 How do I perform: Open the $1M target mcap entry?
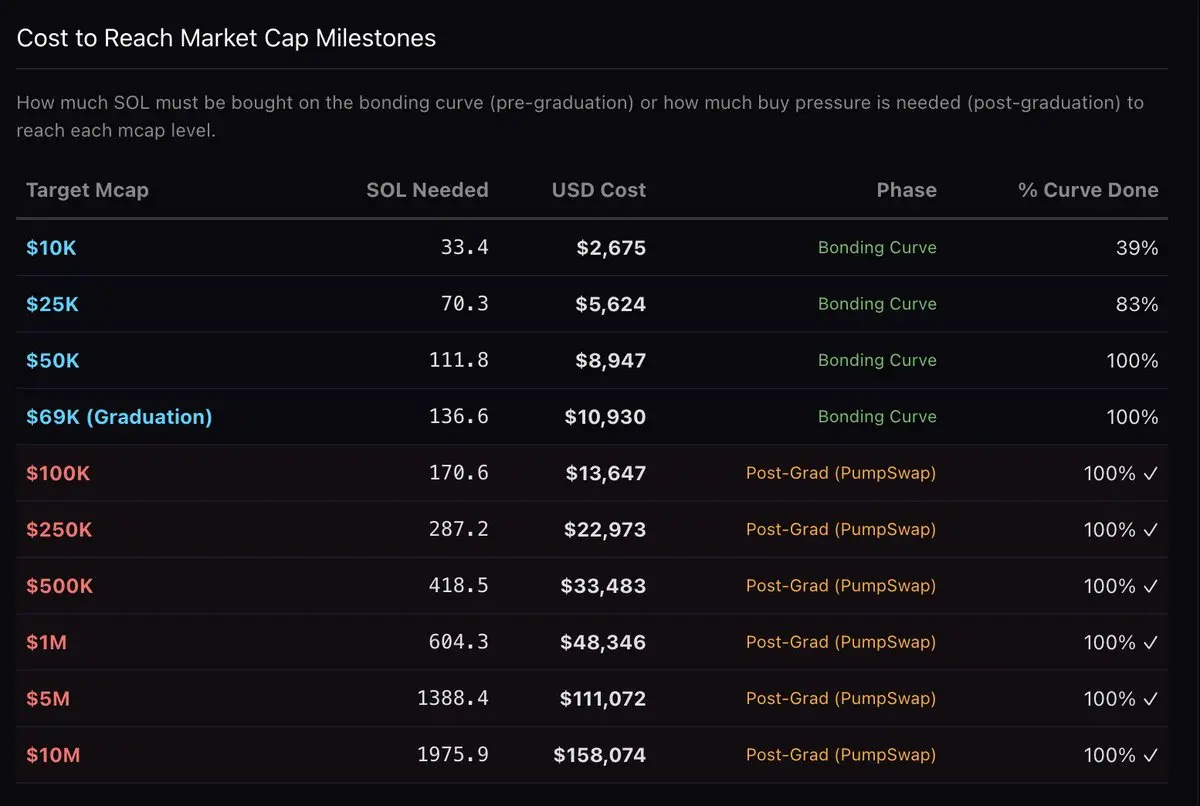coord(47,642)
